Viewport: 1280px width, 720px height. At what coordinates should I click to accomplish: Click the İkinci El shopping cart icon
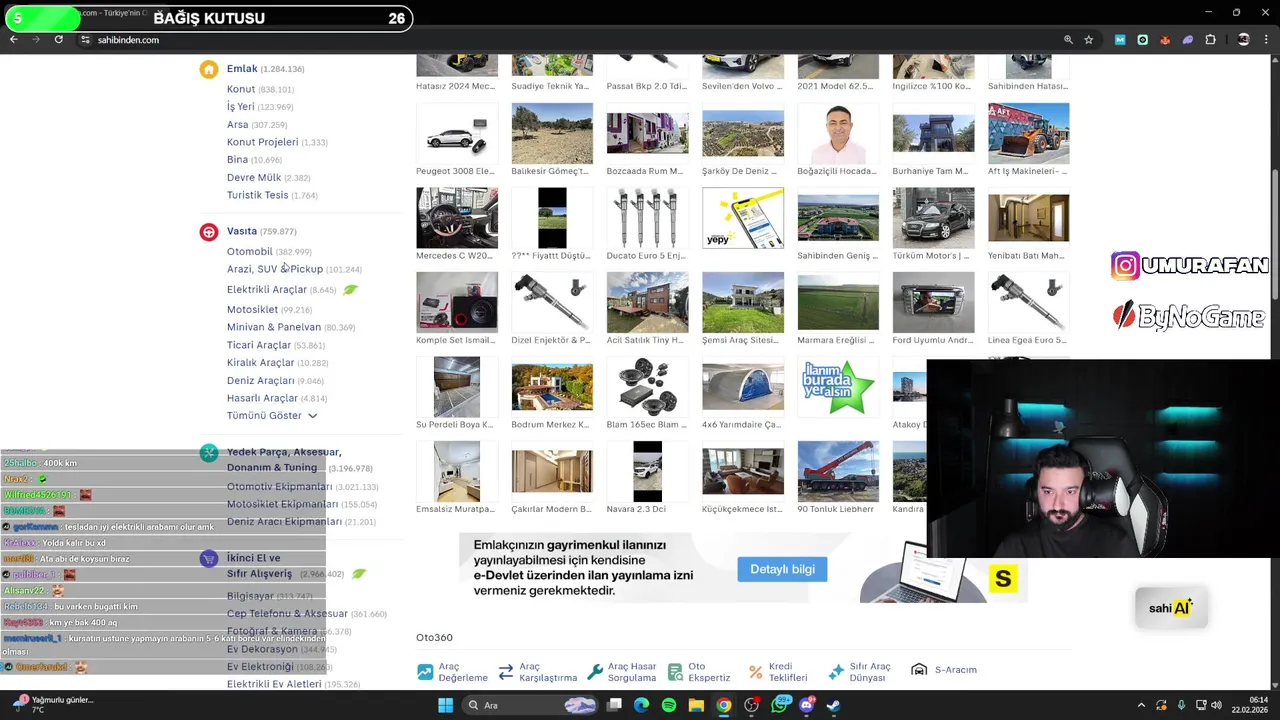[x=208, y=559]
